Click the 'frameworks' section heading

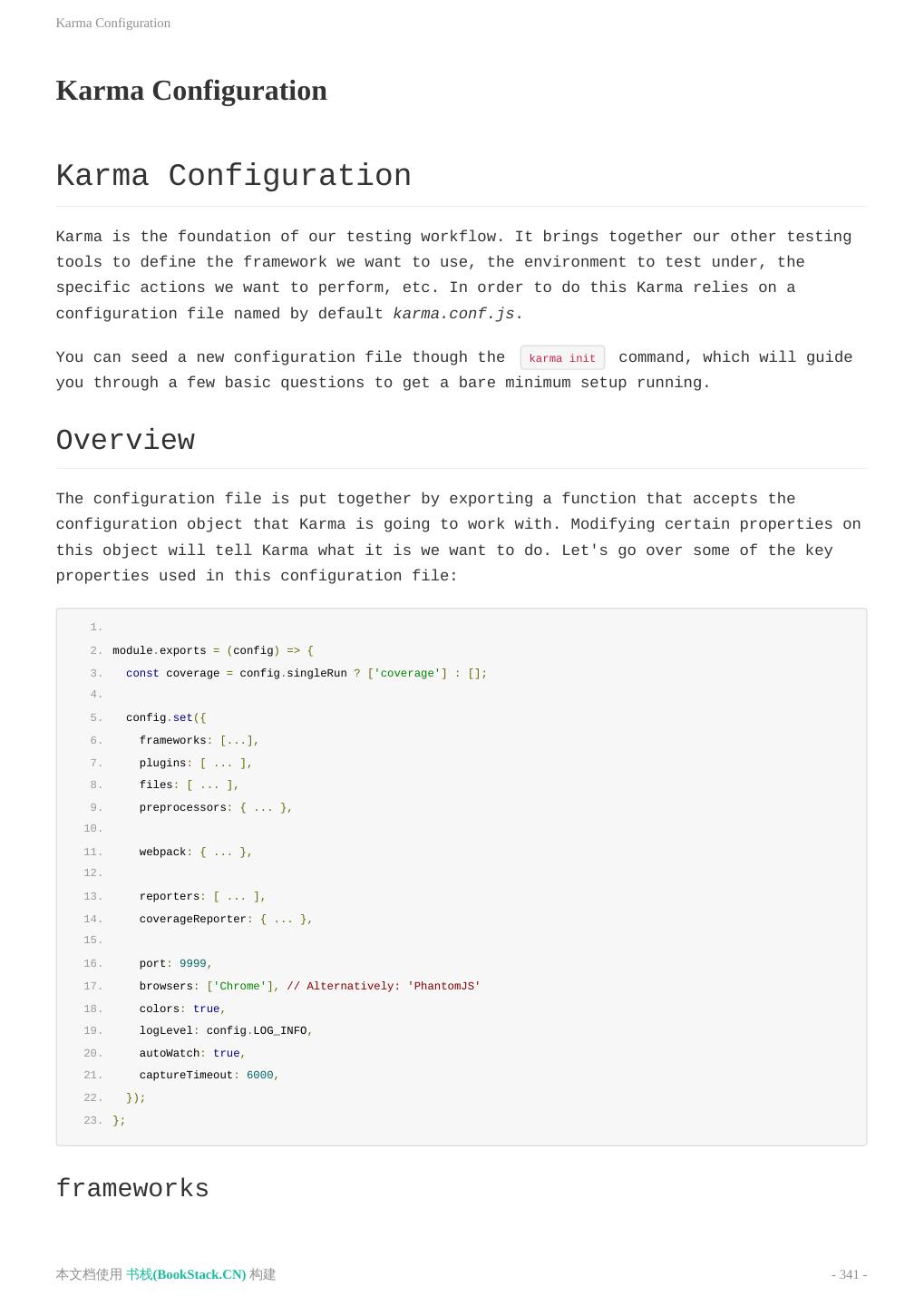(x=132, y=1189)
